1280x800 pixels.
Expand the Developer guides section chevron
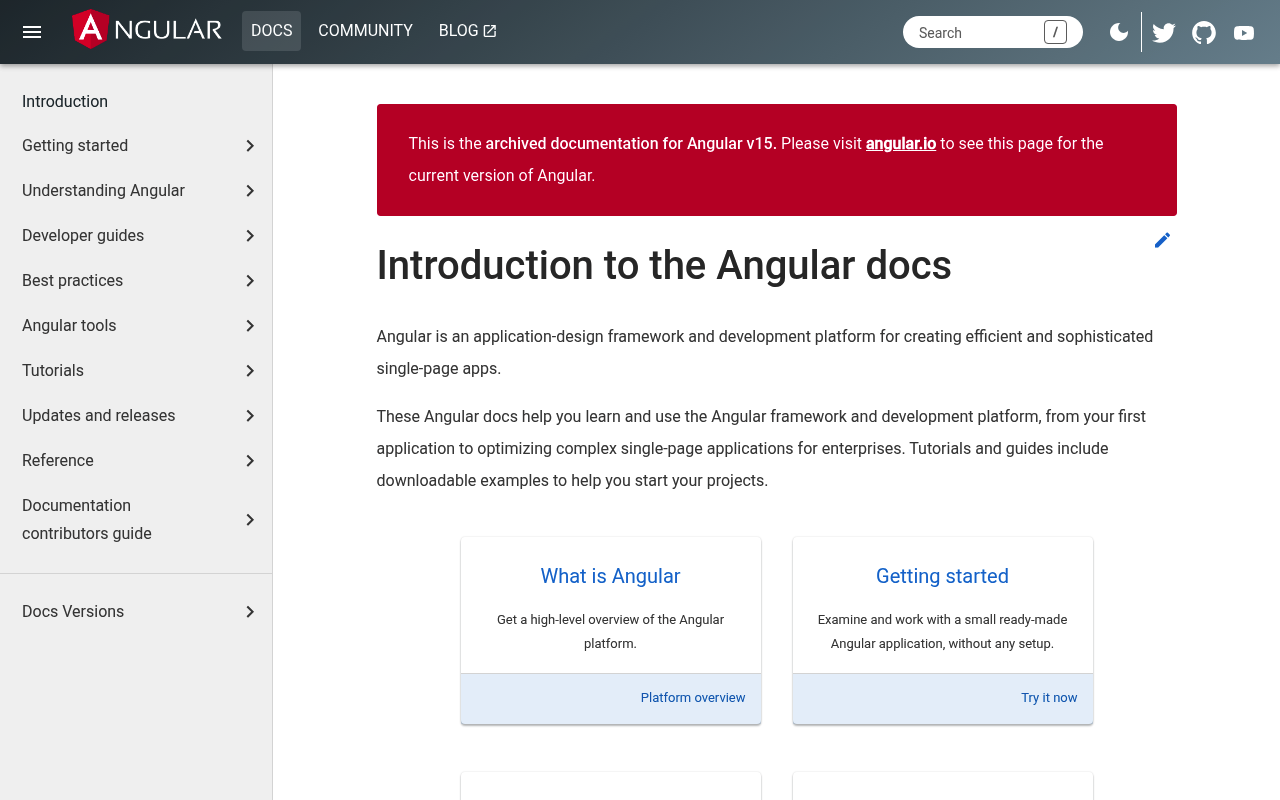coord(250,236)
